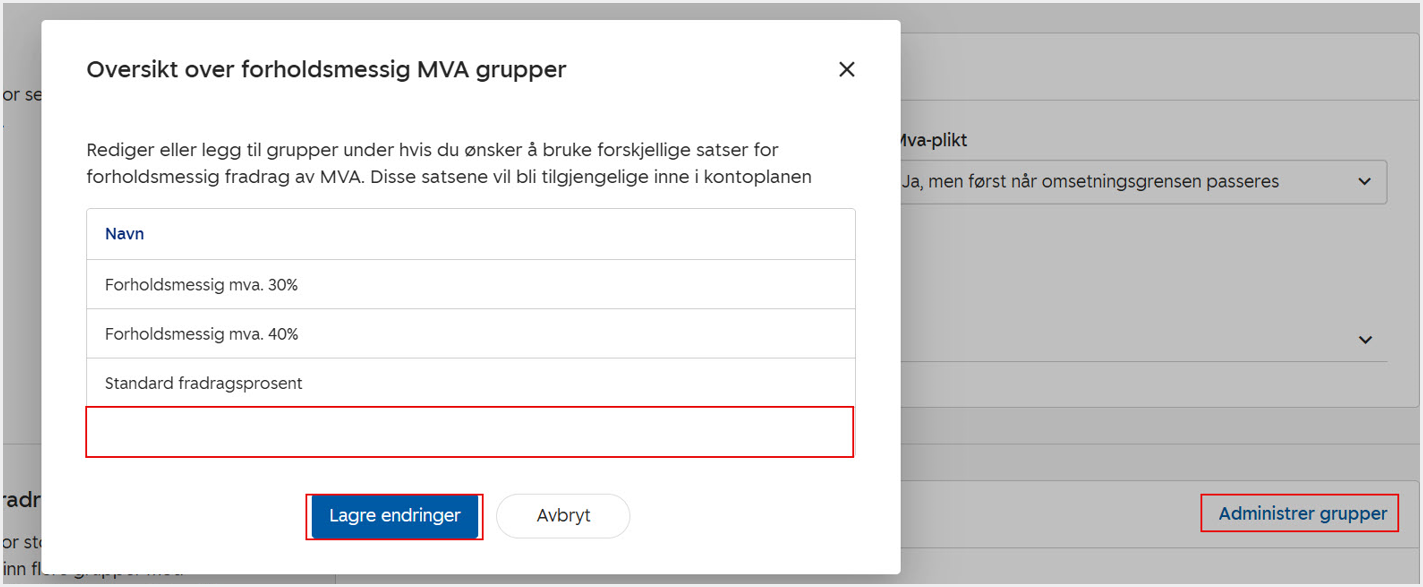Click the description text about forholdsmessig fradrag
The width and height of the screenshot is (1423, 587).
(448, 163)
